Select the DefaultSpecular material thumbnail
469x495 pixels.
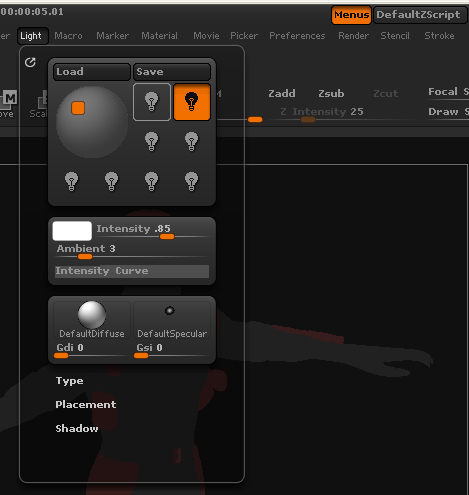(172, 319)
